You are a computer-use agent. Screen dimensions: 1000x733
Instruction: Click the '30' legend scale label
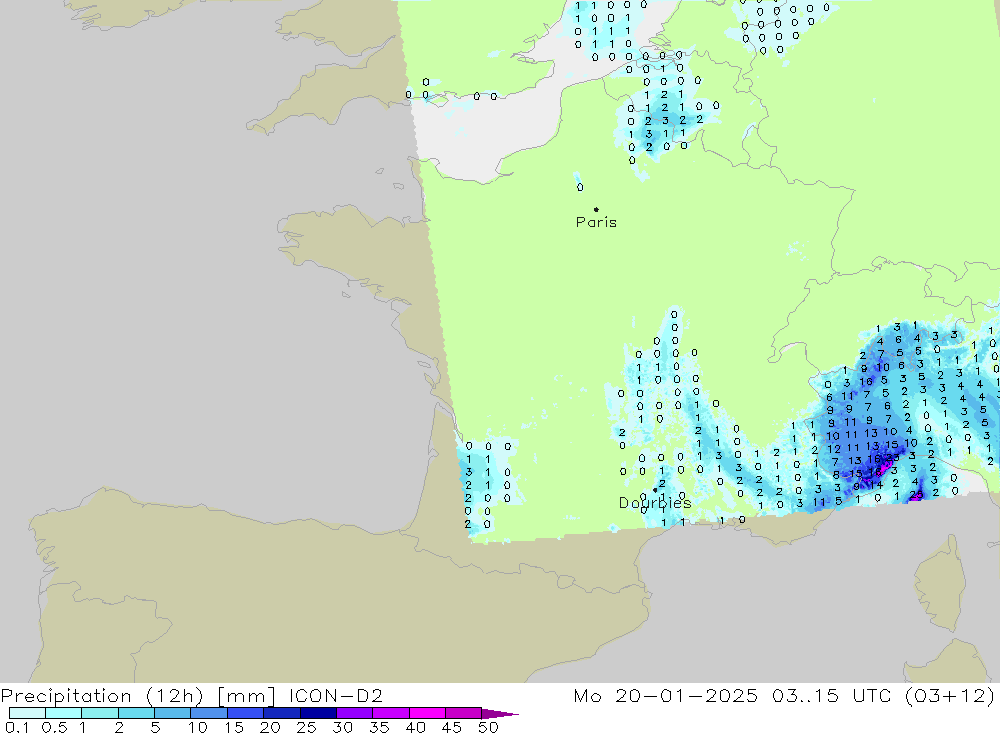click(x=342, y=727)
